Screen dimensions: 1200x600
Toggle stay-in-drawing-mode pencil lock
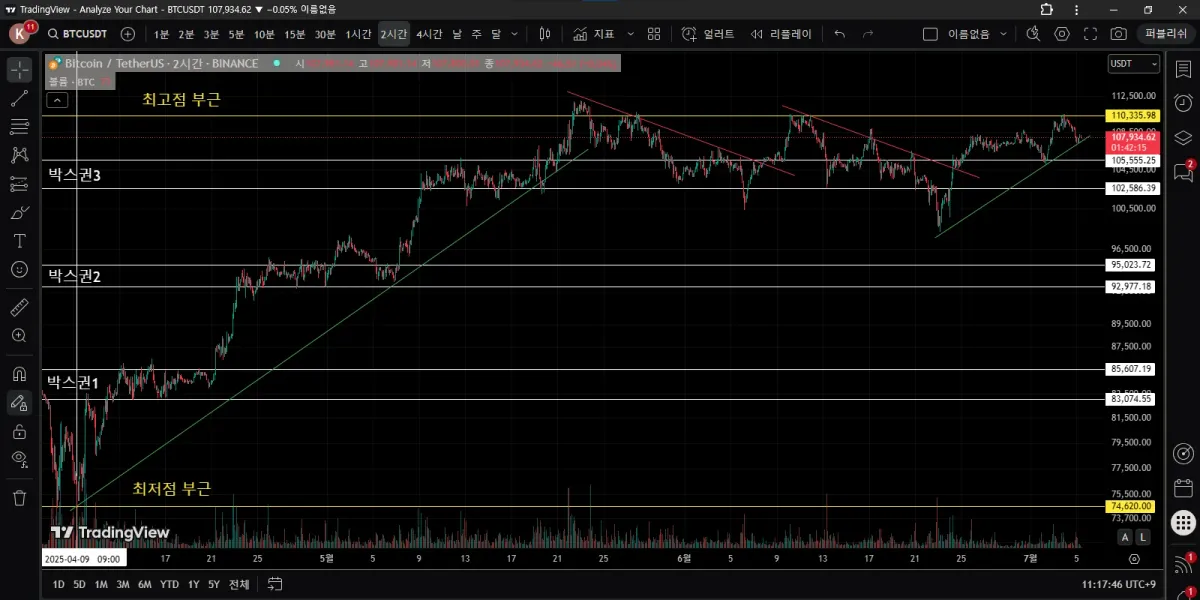coord(19,403)
